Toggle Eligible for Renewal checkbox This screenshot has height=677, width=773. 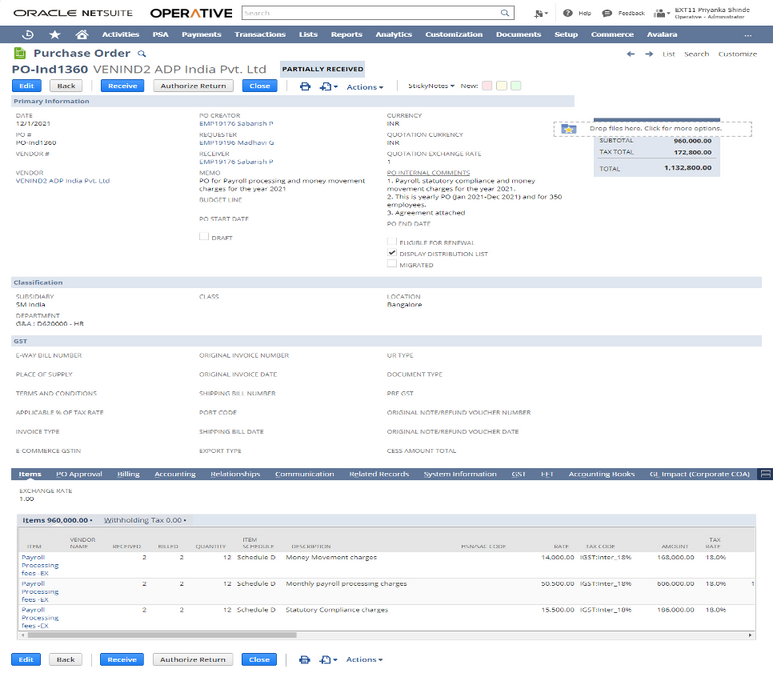pyautogui.click(x=391, y=242)
